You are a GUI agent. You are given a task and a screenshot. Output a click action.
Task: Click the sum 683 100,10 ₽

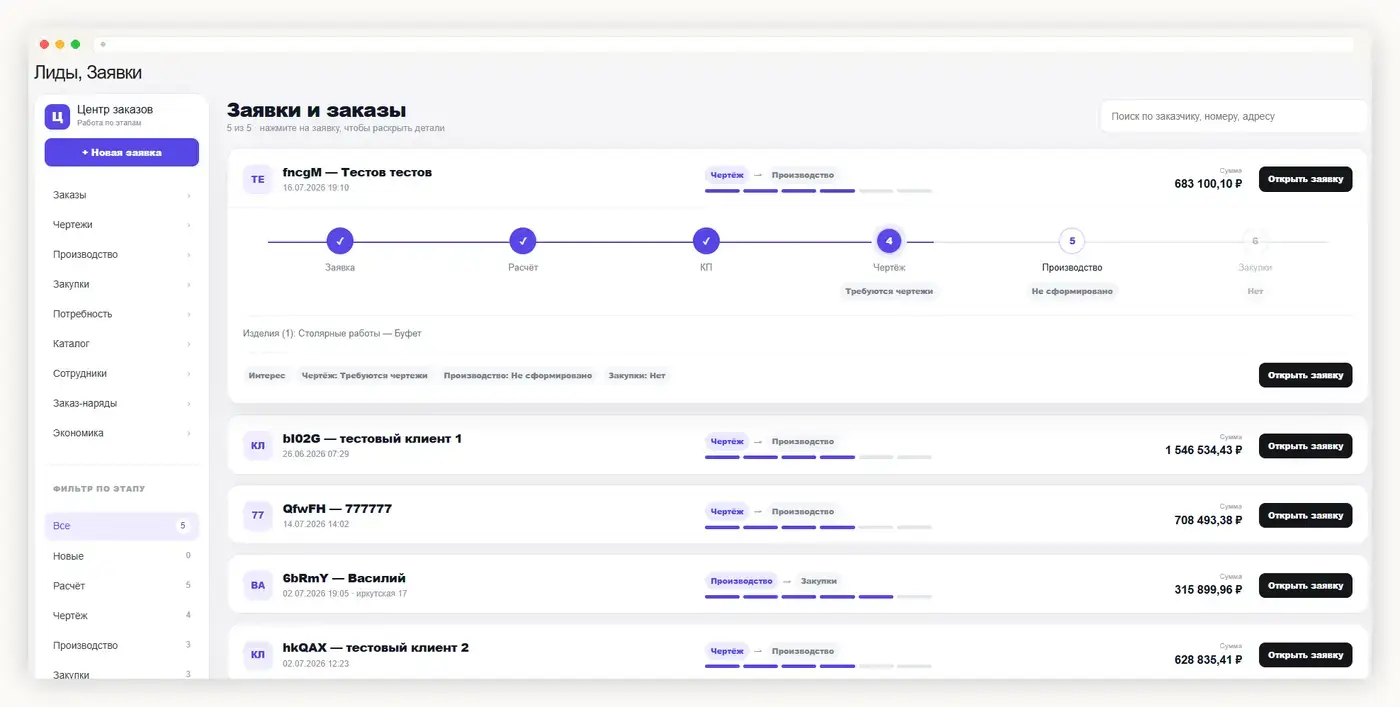pos(1208,184)
